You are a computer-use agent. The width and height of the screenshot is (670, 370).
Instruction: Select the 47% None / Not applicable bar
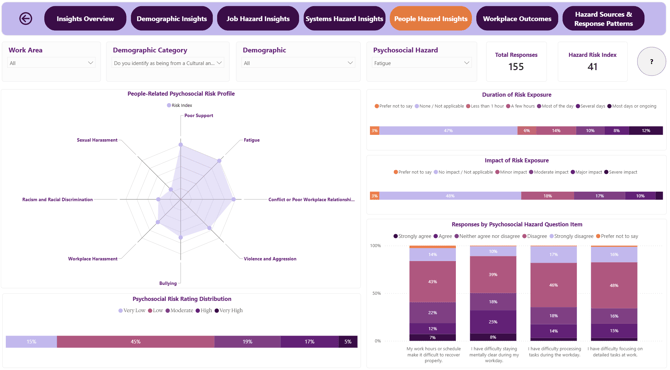(x=448, y=131)
